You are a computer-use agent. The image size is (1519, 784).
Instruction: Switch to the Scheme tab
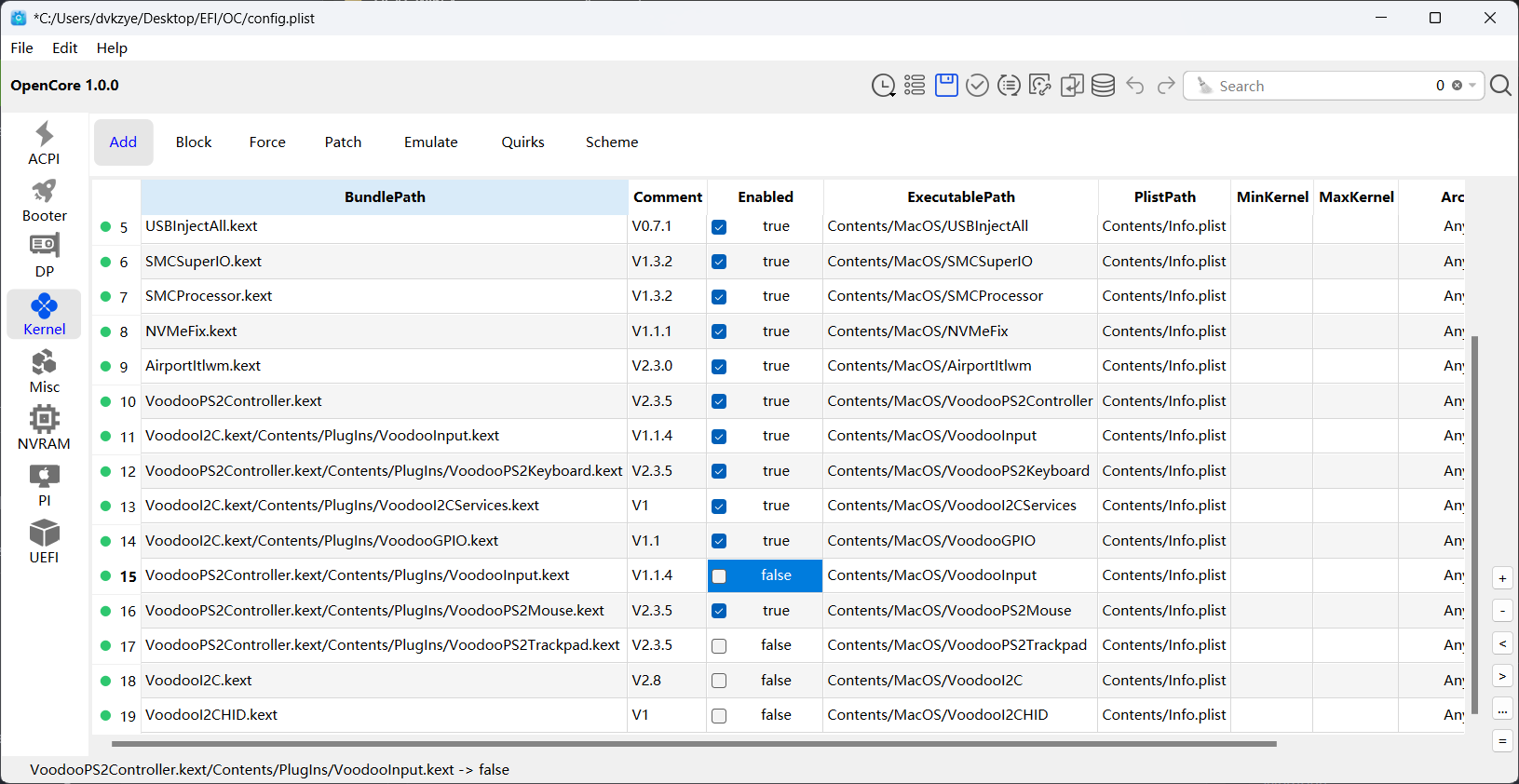(x=612, y=142)
